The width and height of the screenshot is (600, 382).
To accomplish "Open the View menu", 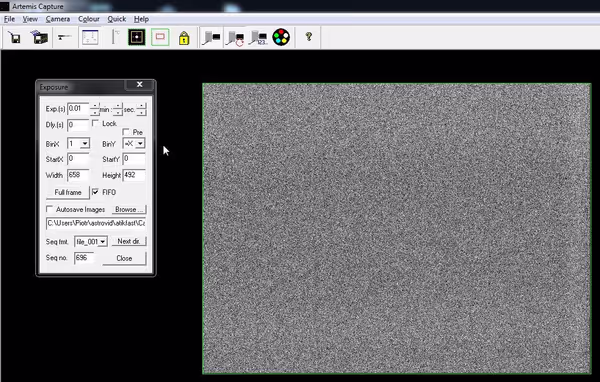I will click(x=30, y=19).
